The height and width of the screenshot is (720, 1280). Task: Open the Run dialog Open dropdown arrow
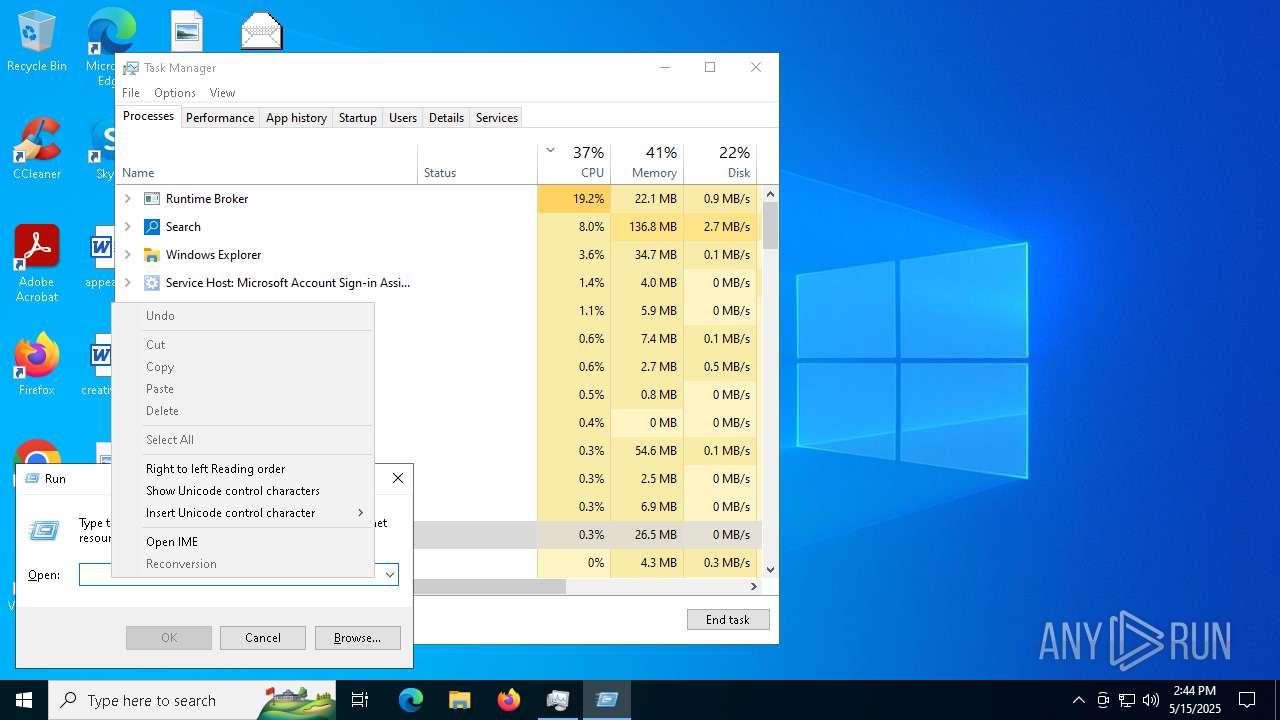point(390,575)
